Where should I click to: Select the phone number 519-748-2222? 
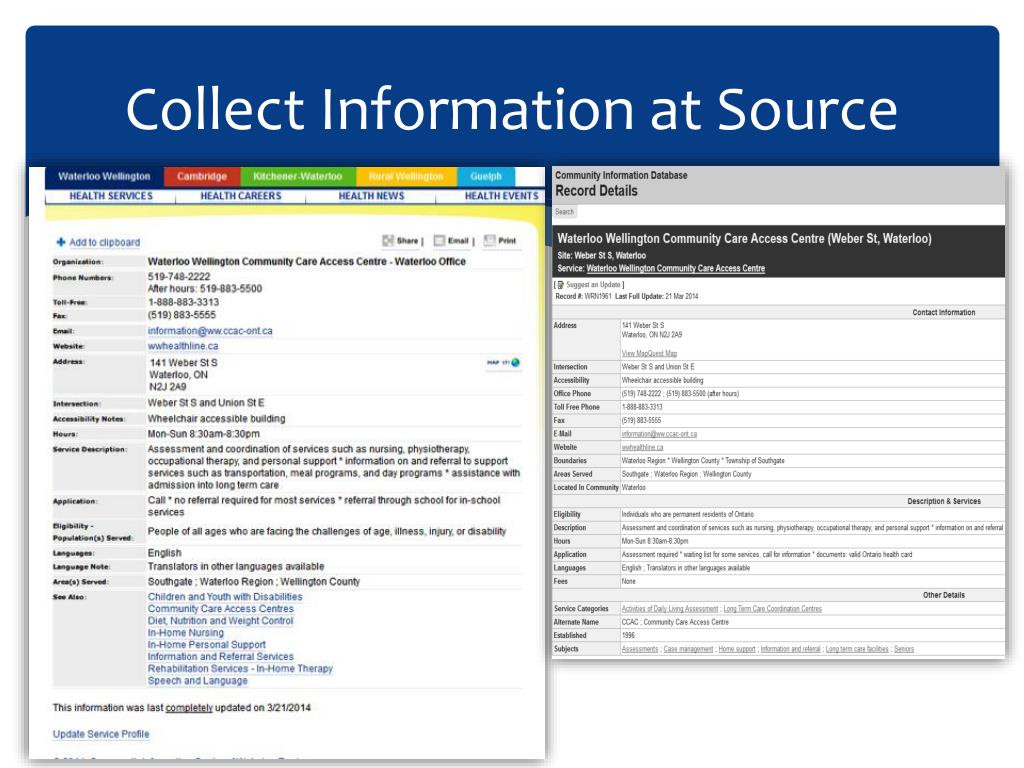coord(179,277)
